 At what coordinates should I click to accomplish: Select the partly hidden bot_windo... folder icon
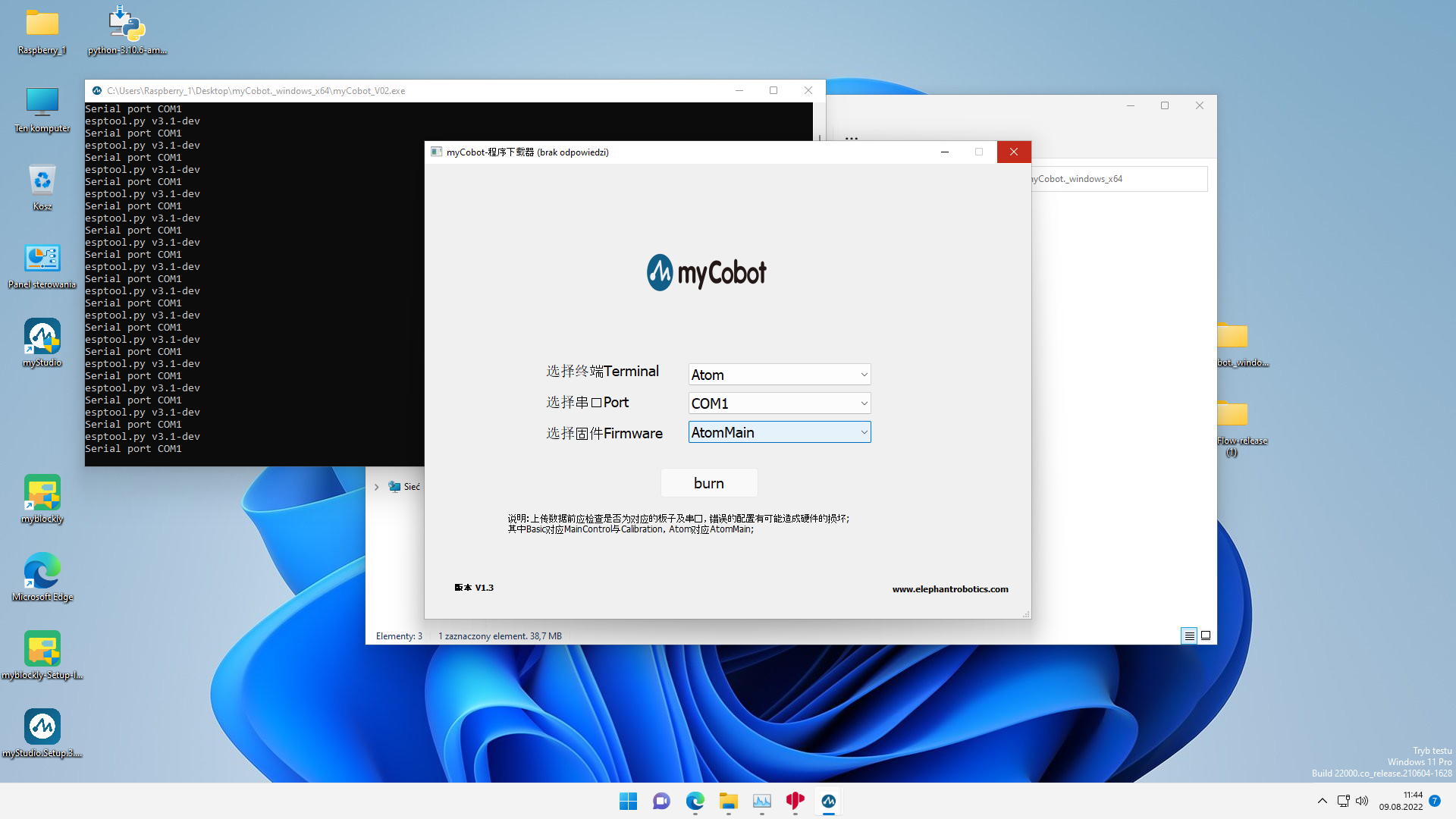1242,345
